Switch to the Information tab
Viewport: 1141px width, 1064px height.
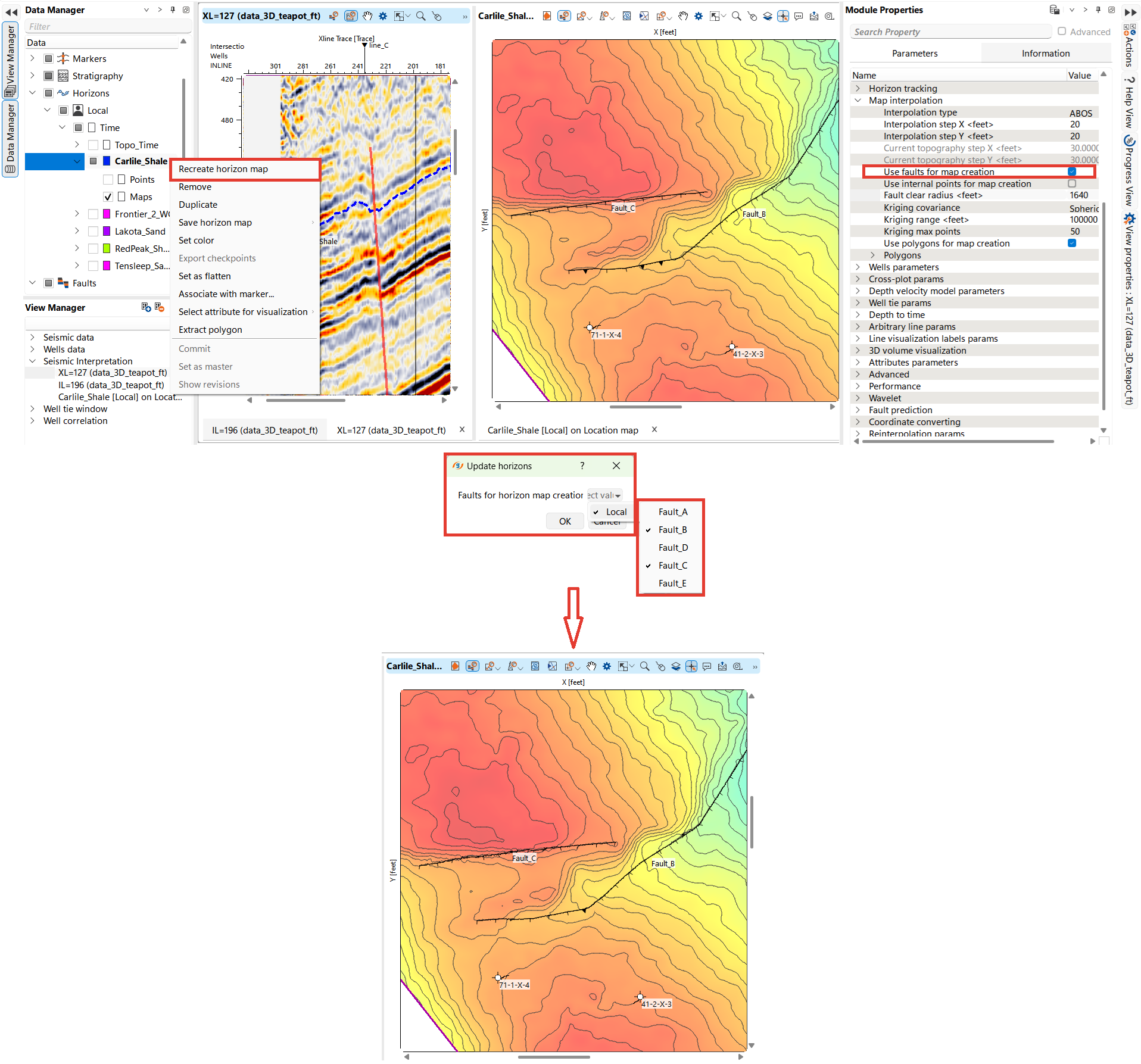tap(1046, 53)
